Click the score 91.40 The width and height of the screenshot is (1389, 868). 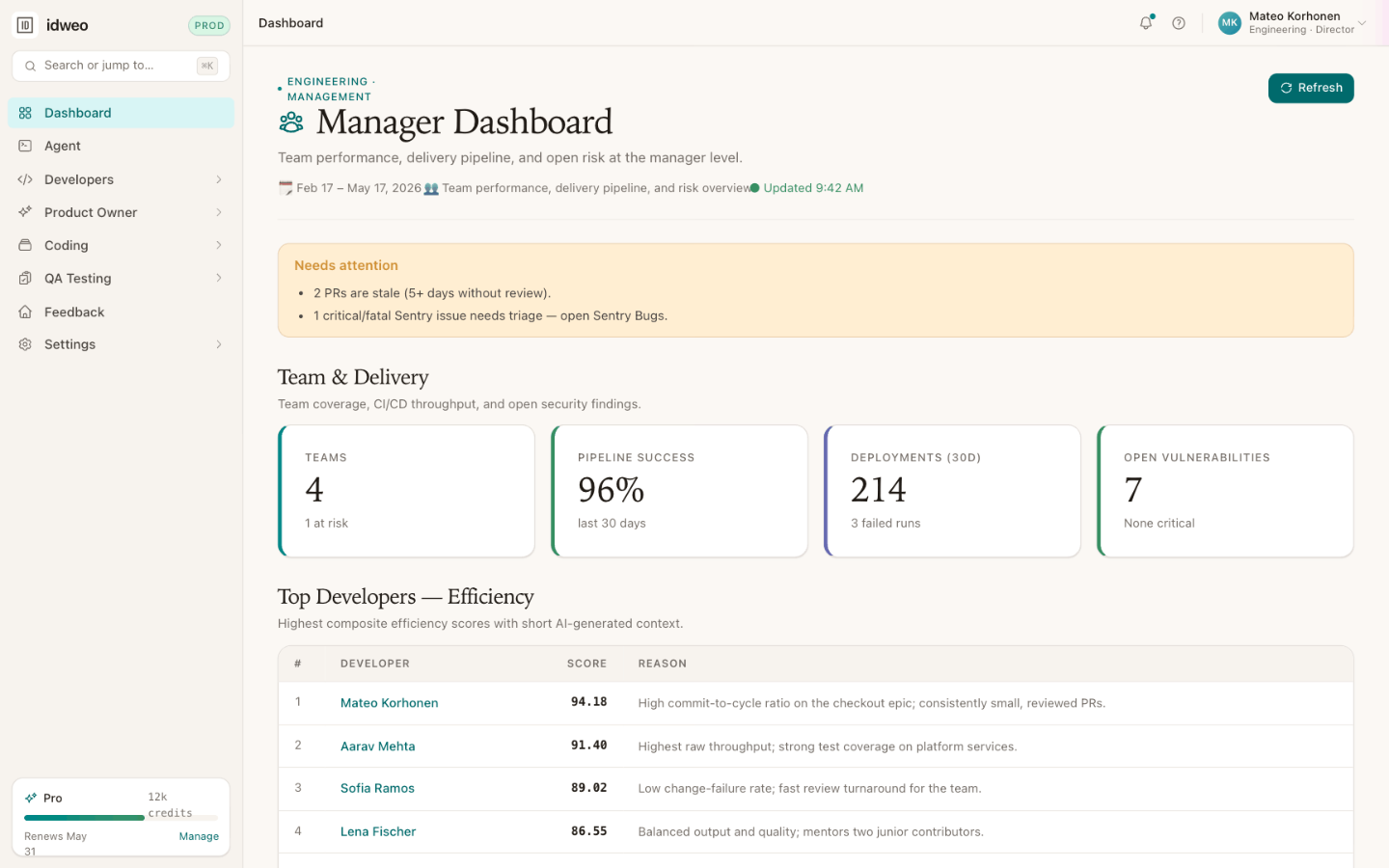coord(588,746)
